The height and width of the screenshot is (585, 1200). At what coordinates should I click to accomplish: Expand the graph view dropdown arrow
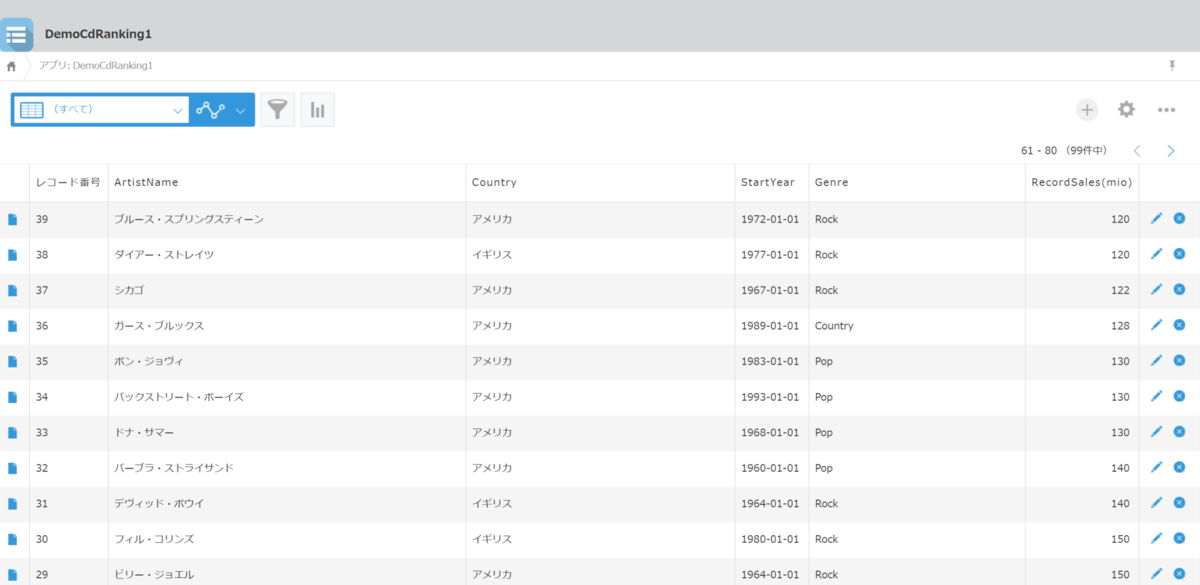[x=240, y=110]
